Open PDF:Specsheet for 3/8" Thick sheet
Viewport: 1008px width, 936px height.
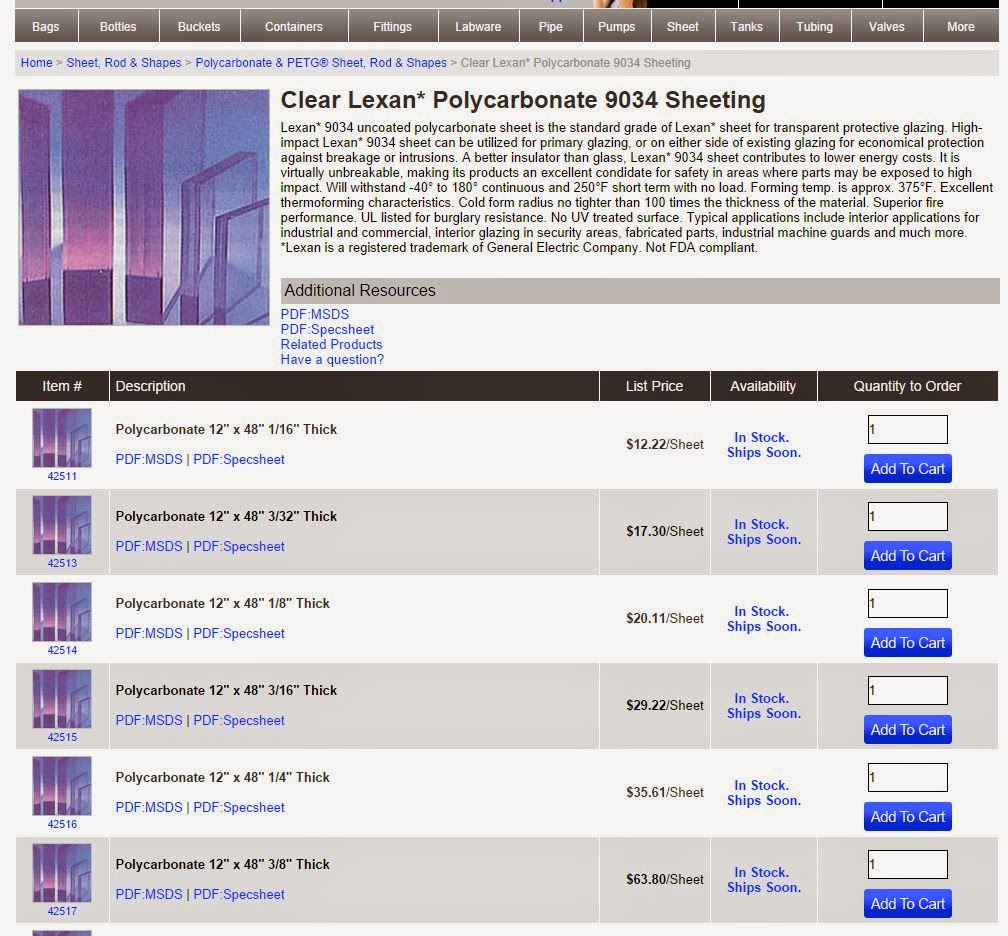point(239,894)
